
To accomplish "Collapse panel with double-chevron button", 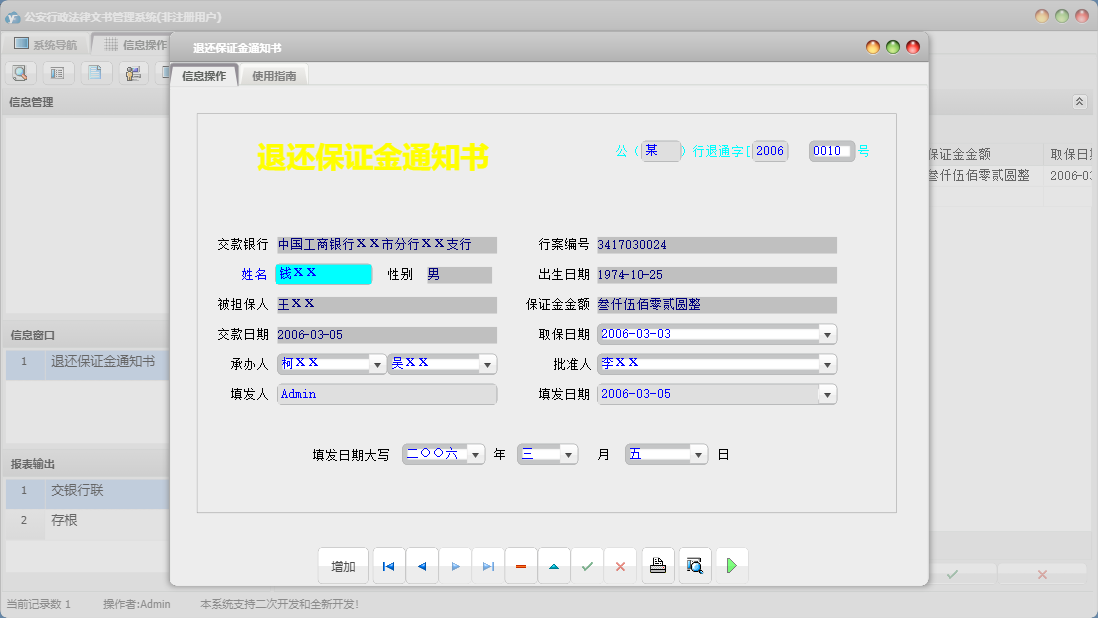I will 1079,102.
